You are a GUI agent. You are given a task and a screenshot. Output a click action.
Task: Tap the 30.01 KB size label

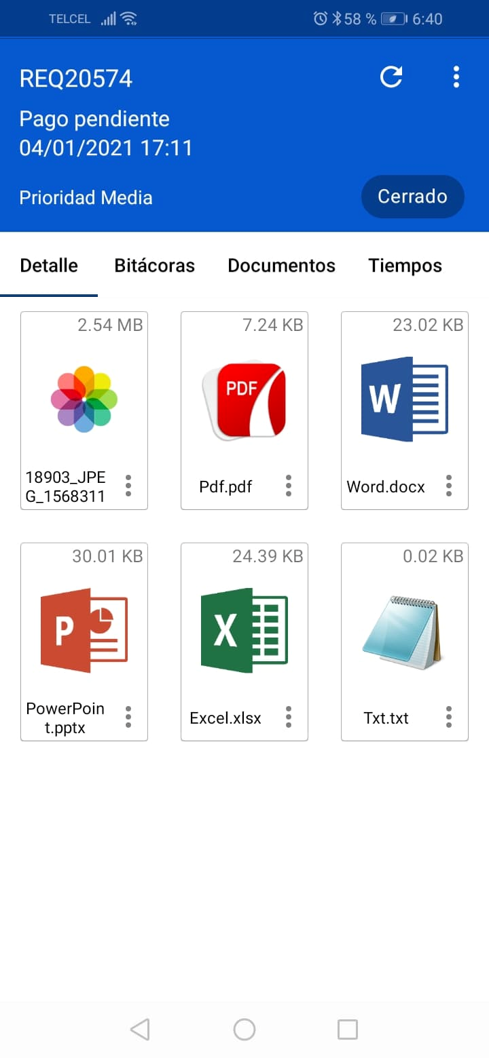tap(107, 557)
